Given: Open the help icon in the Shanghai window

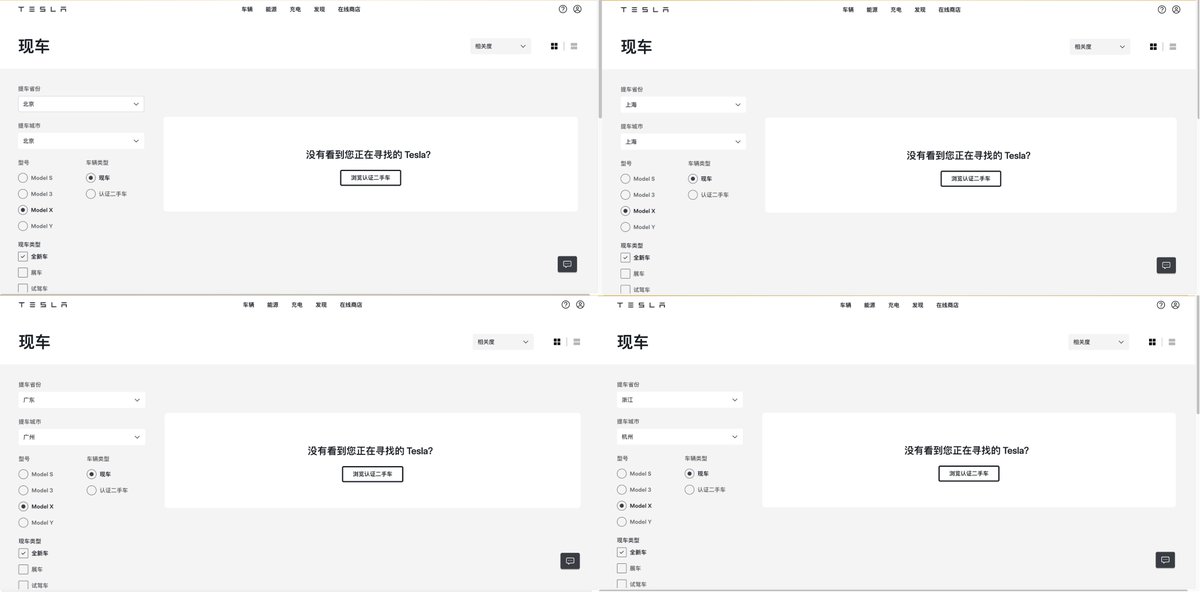Looking at the screenshot, I should coord(1162,9).
